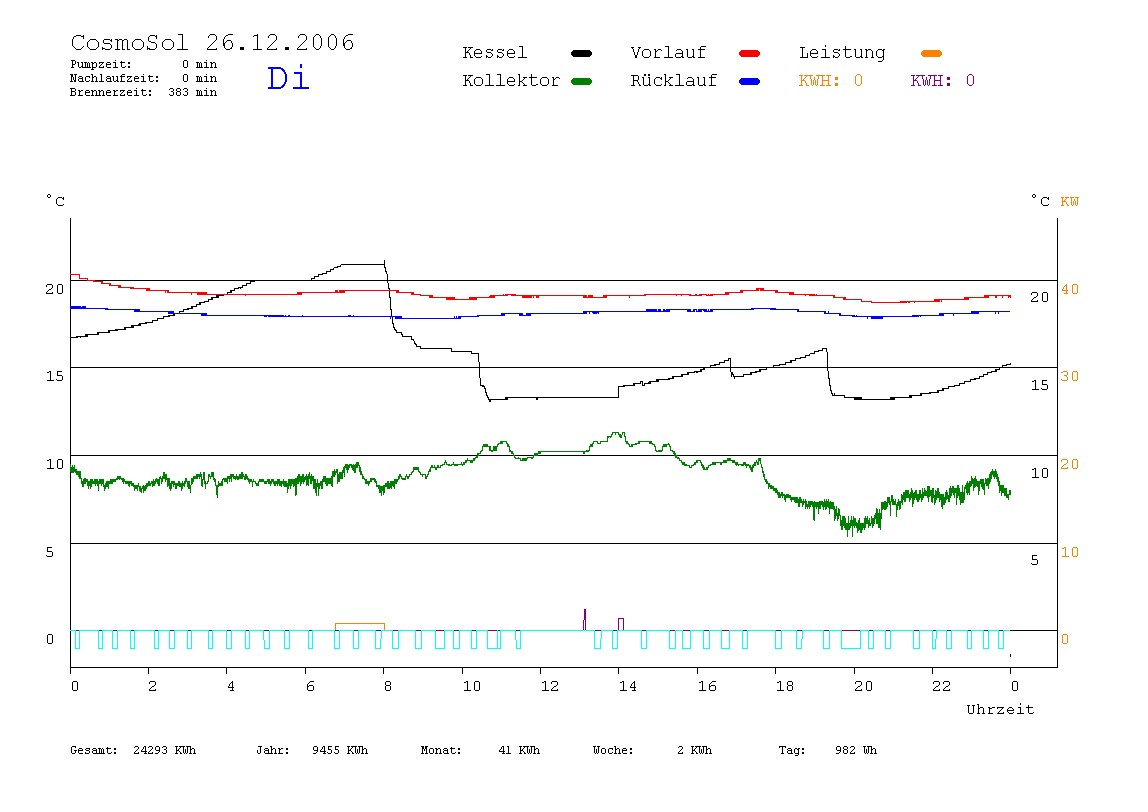Select the '41 KWh' monthly value

tap(519, 750)
